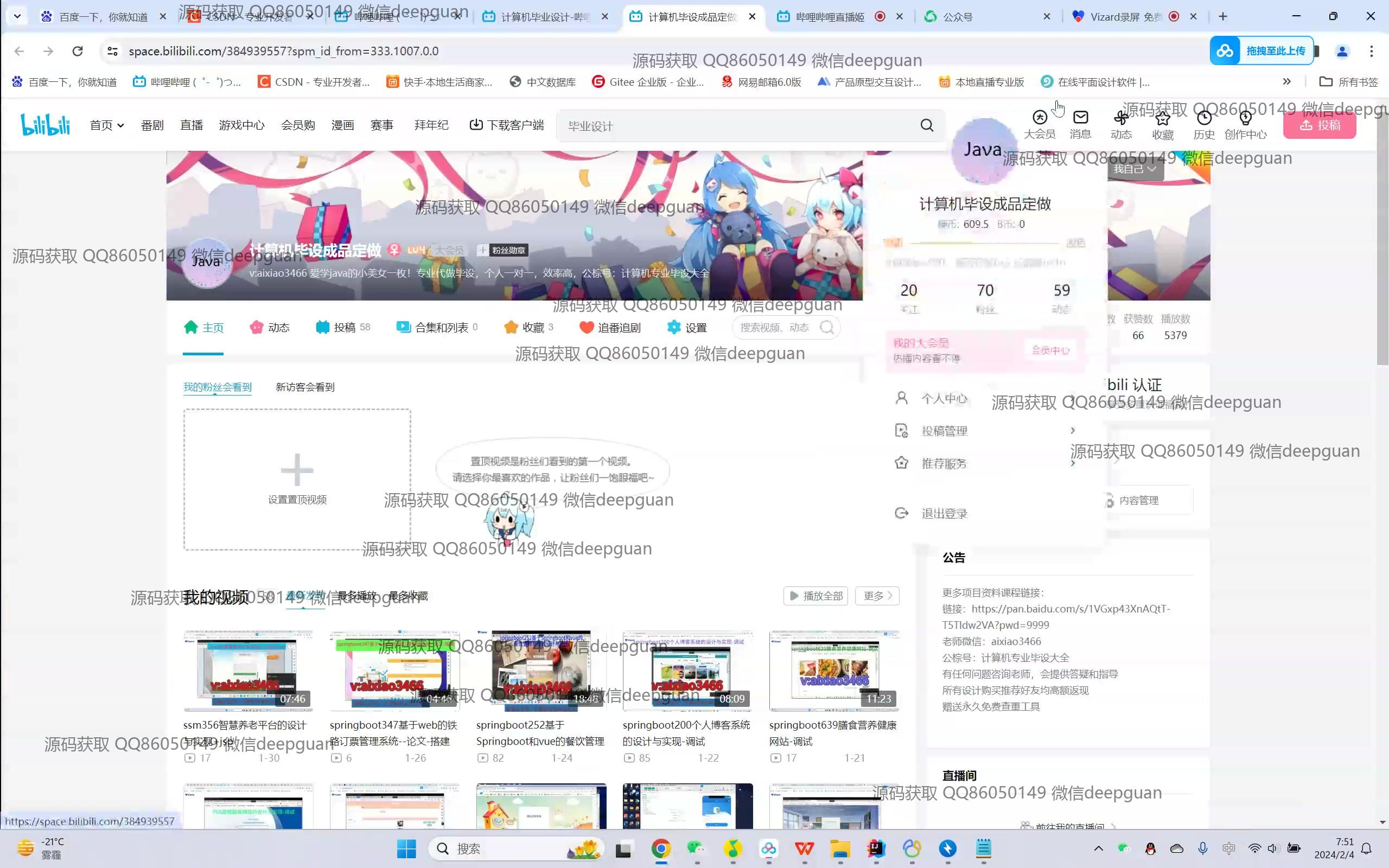Sort videos by 最多播放
The height and width of the screenshot is (868, 1389).
coord(357,596)
